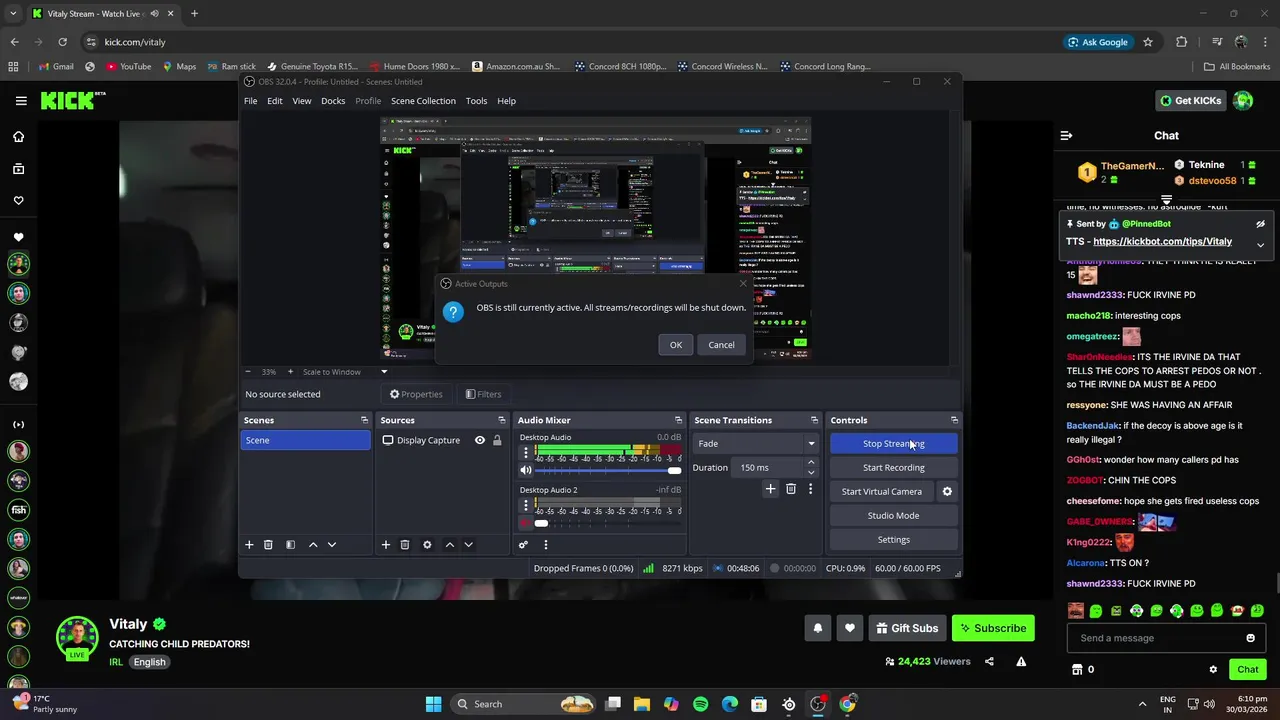Screen dimensions: 1280x720
Task: Open Kick hamburger menu
Action: pyautogui.click(x=21, y=100)
